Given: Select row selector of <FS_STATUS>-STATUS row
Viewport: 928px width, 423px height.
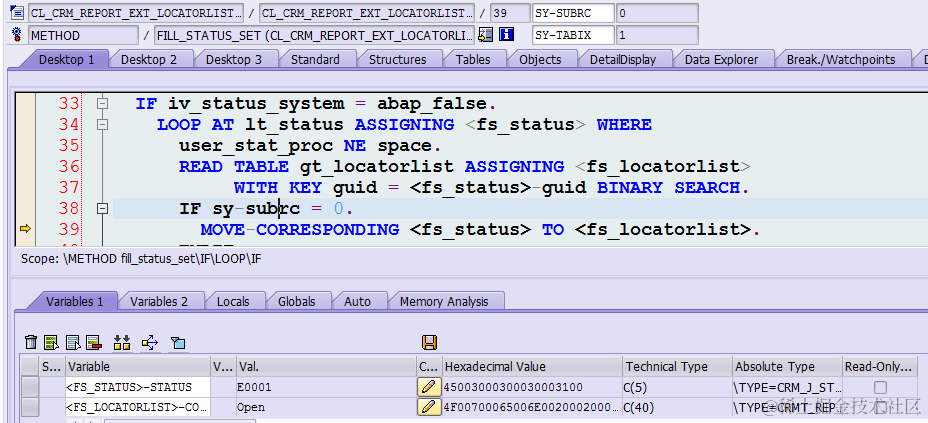Looking at the screenshot, I should pyautogui.click(x=30, y=388).
